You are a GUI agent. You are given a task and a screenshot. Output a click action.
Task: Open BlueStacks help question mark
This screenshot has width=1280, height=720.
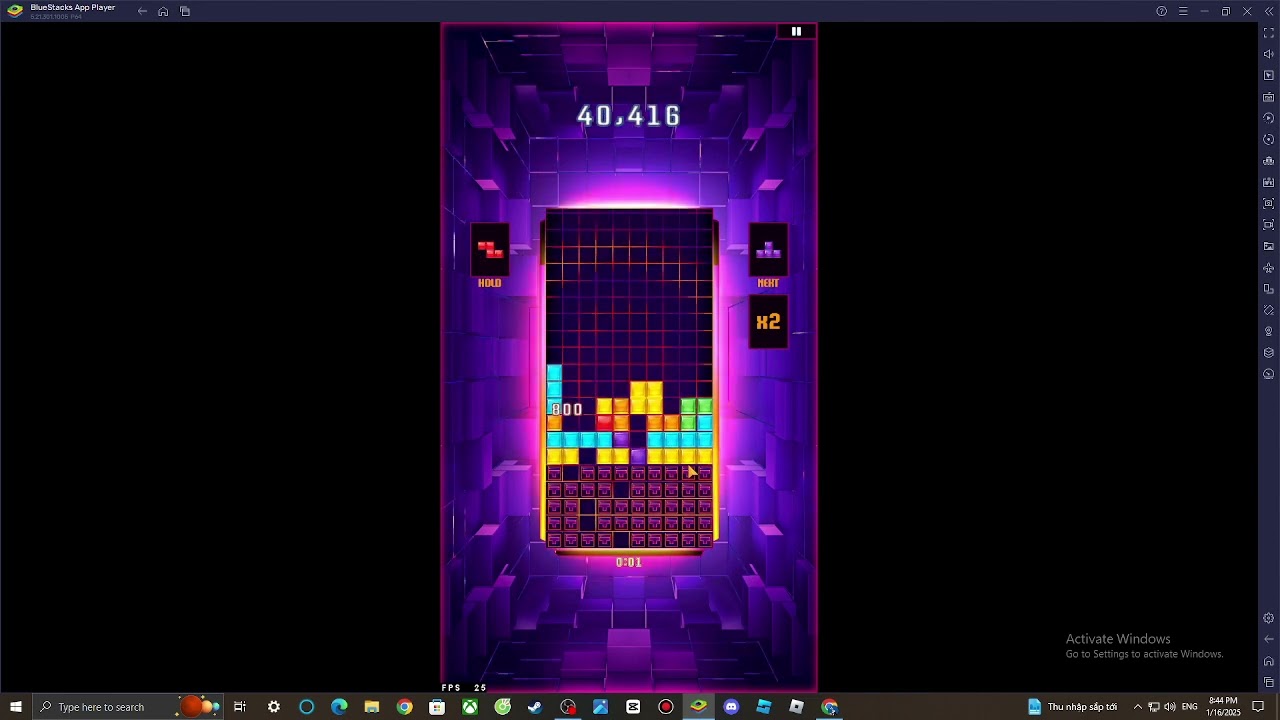tap(1161, 11)
